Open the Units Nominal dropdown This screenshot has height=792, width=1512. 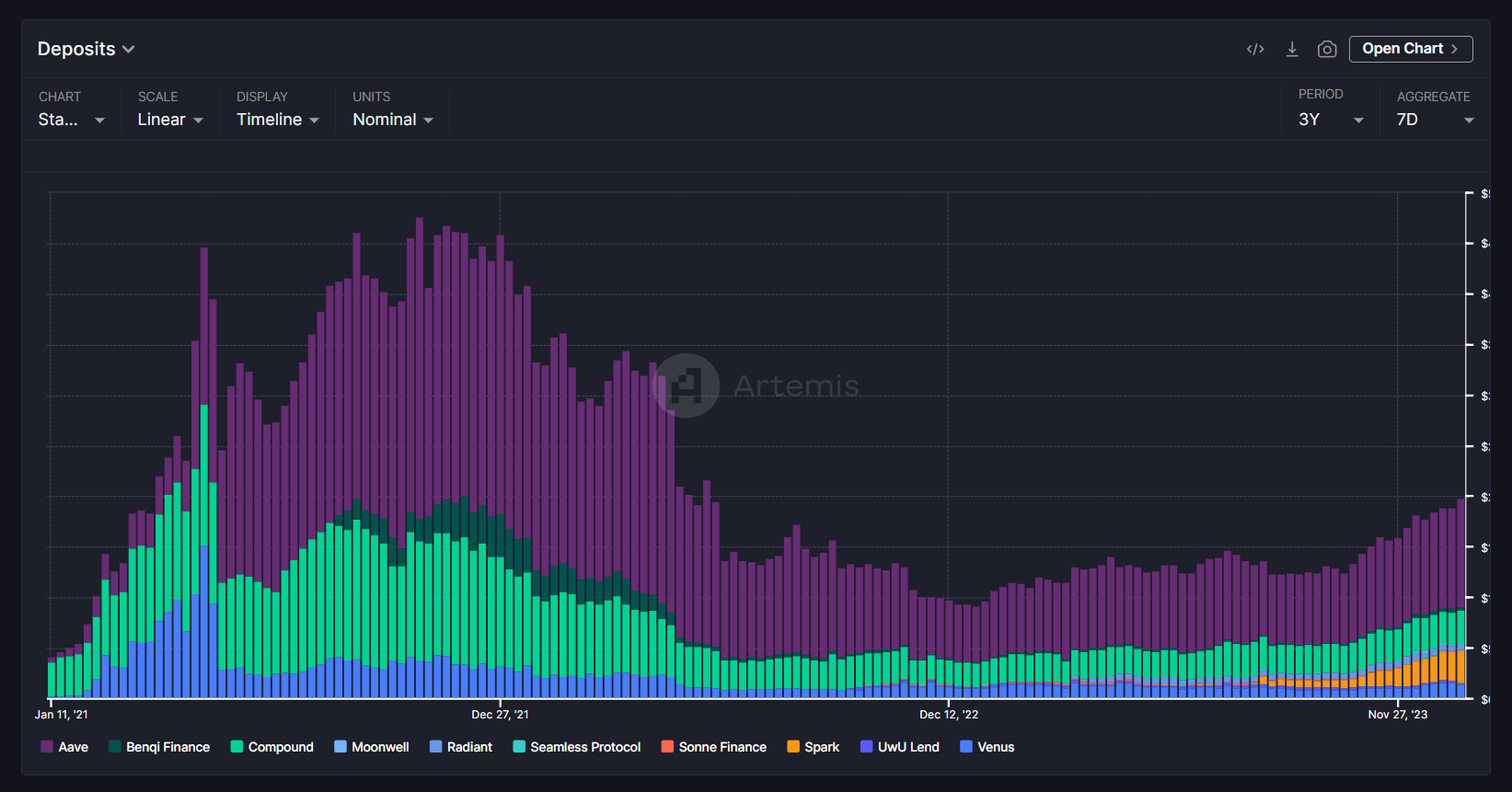[x=393, y=120]
